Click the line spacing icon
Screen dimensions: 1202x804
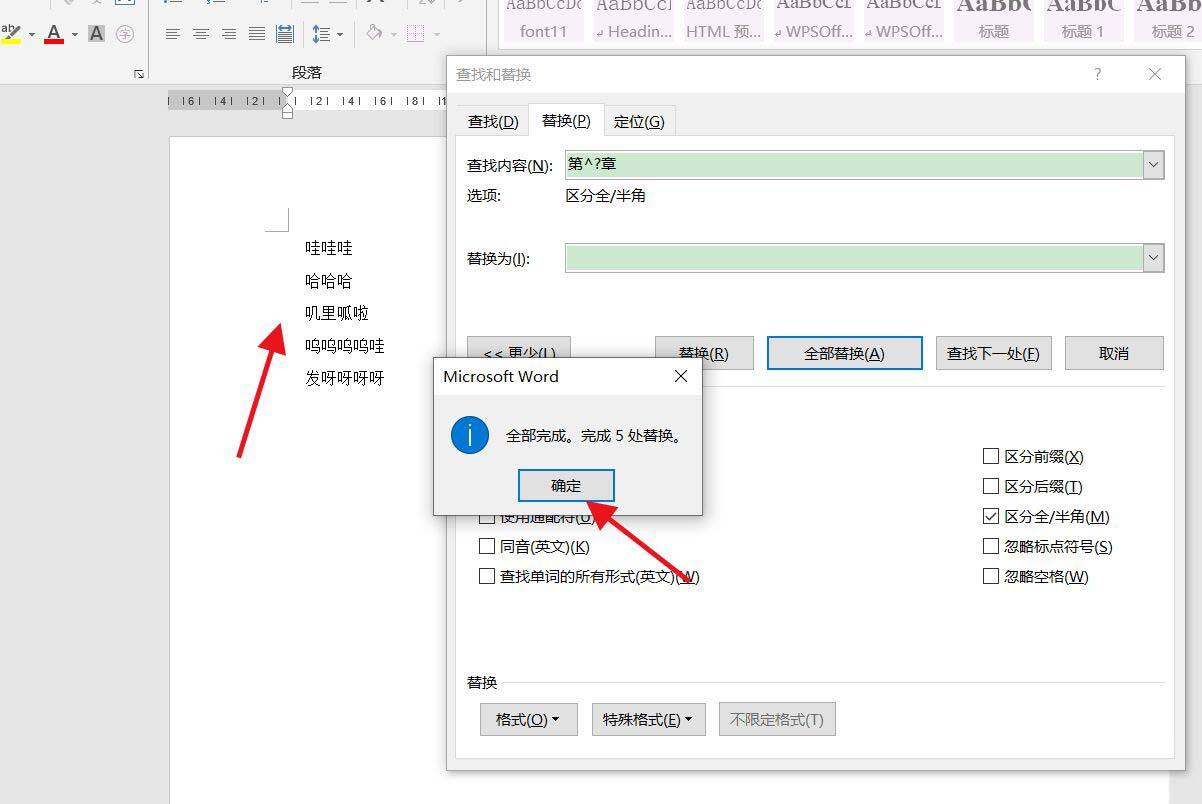tap(321, 34)
